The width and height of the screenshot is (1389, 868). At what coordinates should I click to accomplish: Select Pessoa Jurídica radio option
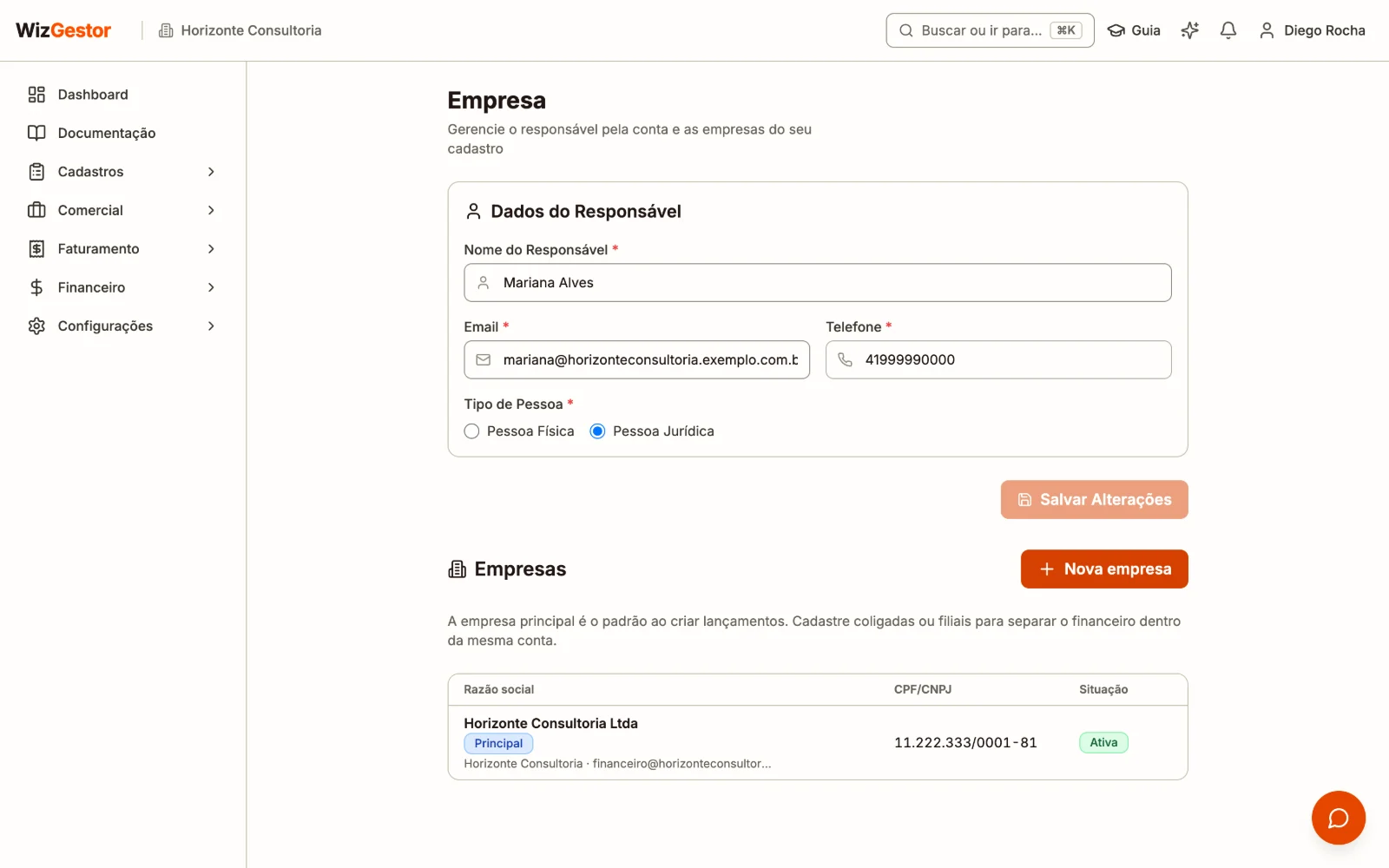coord(597,431)
